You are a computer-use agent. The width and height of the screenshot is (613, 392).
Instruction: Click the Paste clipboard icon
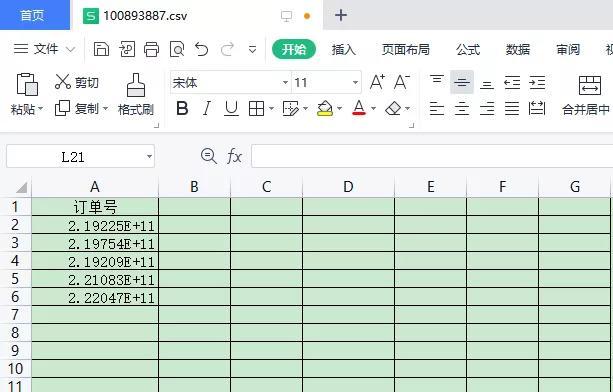pyautogui.click(x=27, y=84)
